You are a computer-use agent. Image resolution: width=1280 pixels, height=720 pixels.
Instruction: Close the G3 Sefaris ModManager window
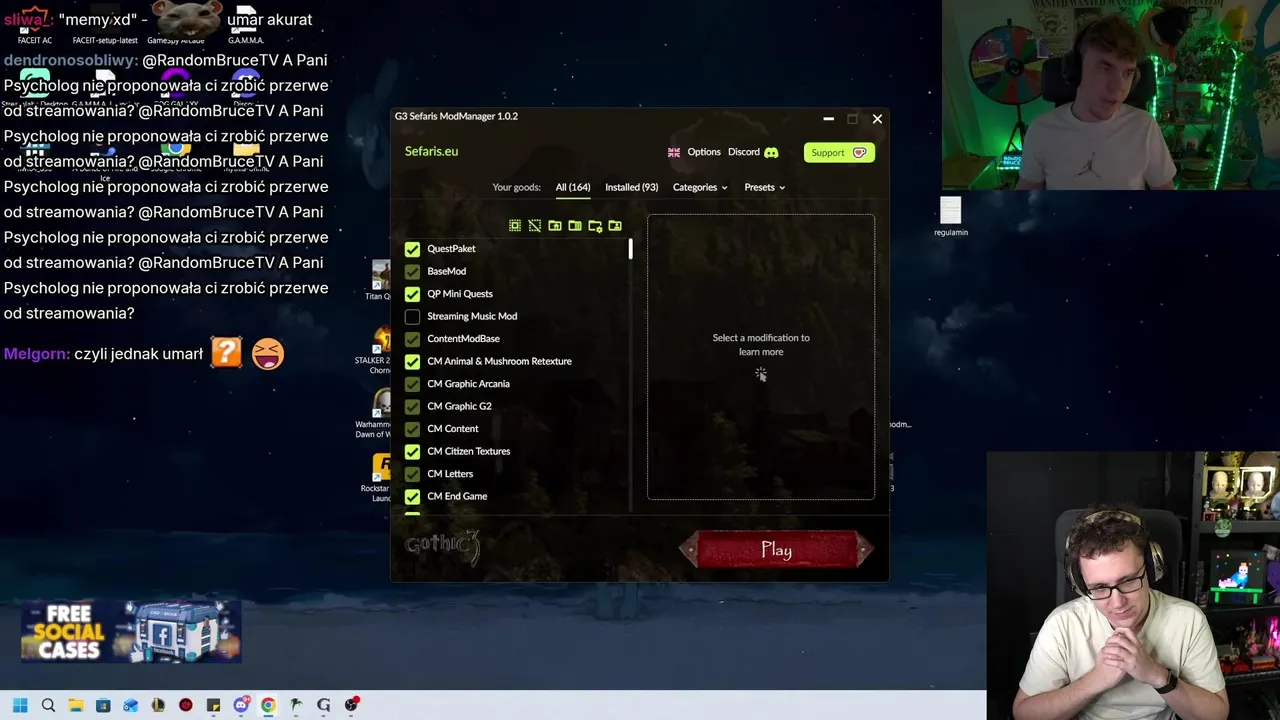(x=877, y=119)
